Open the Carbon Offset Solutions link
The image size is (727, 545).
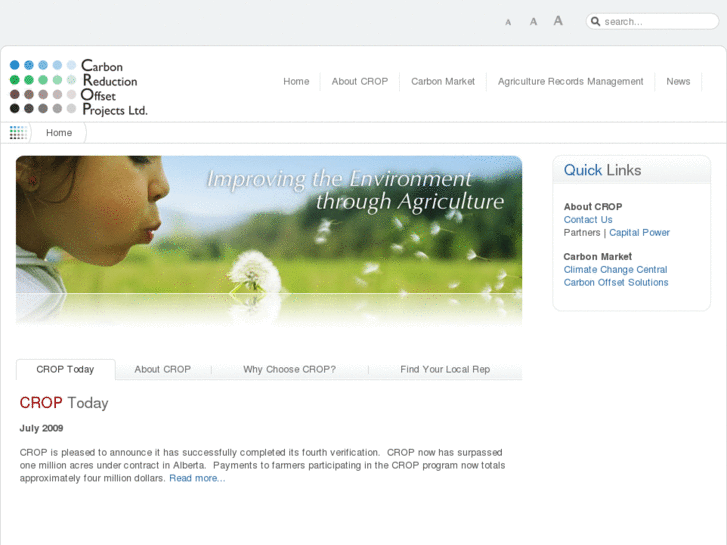tap(616, 282)
